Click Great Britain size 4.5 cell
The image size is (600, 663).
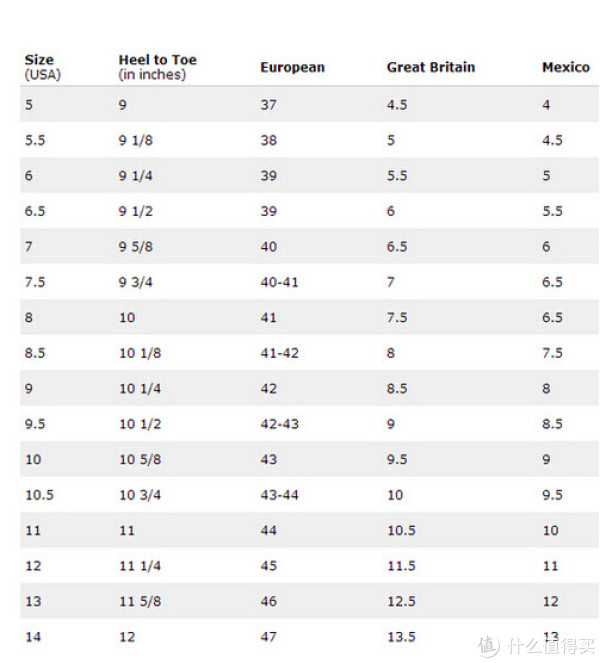397,104
